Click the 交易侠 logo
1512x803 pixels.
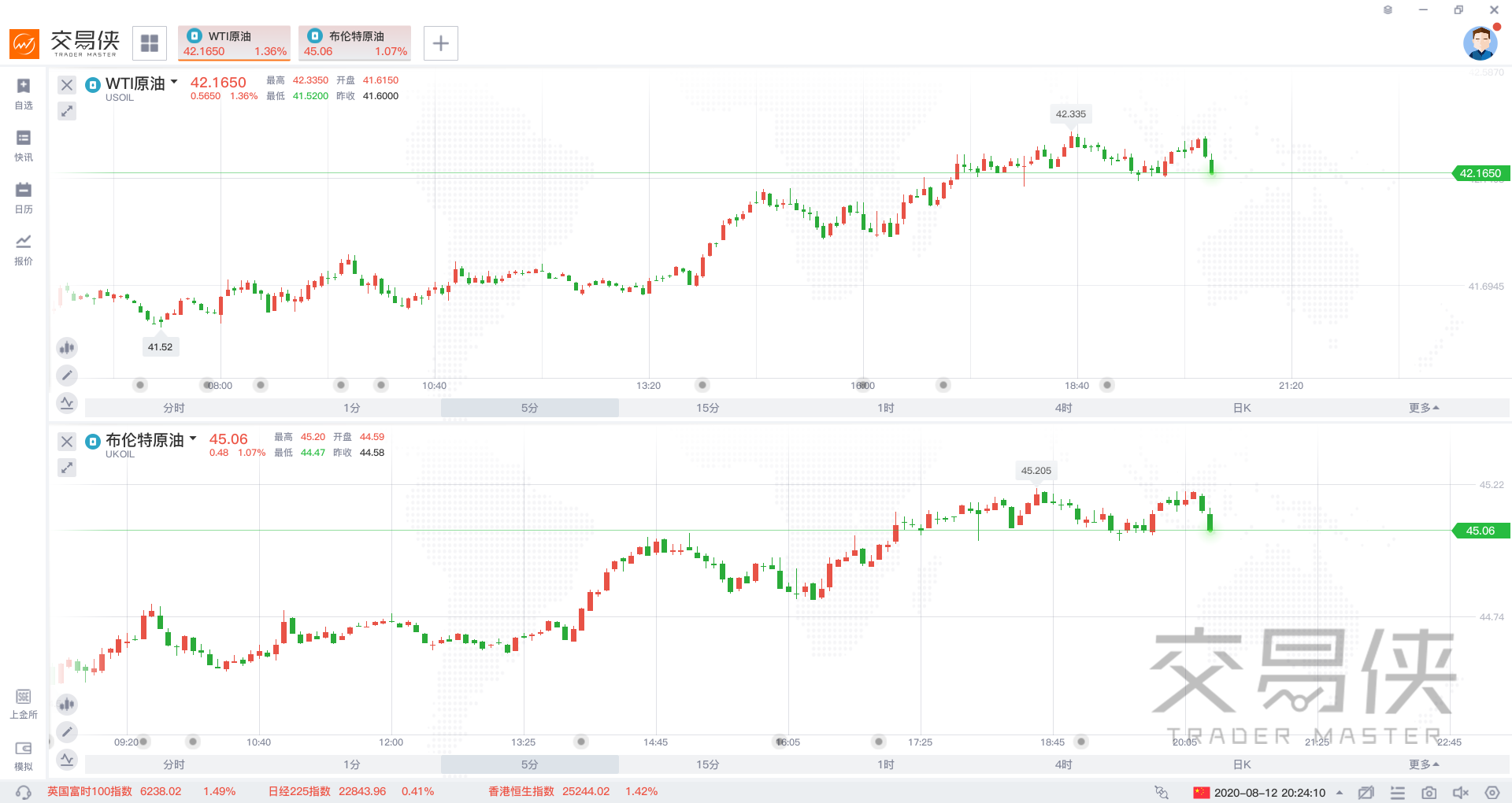(65, 43)
